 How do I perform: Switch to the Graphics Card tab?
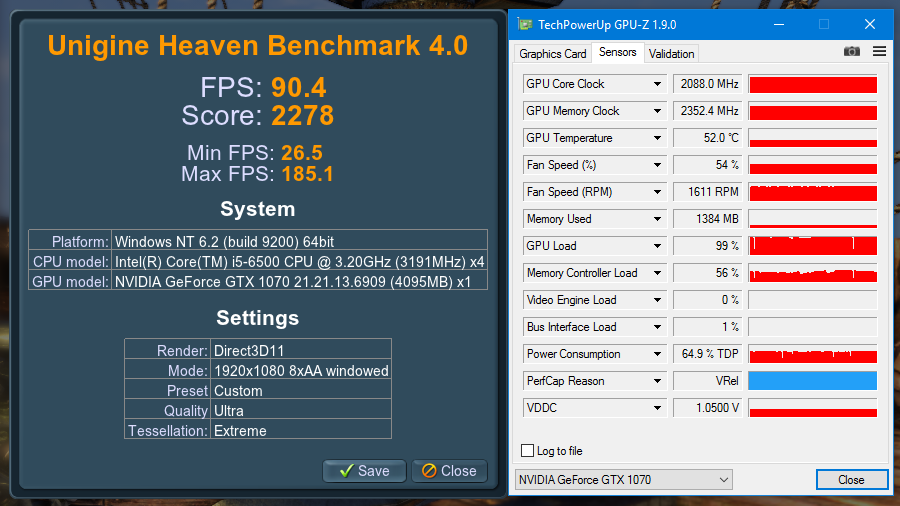point(552,53)
